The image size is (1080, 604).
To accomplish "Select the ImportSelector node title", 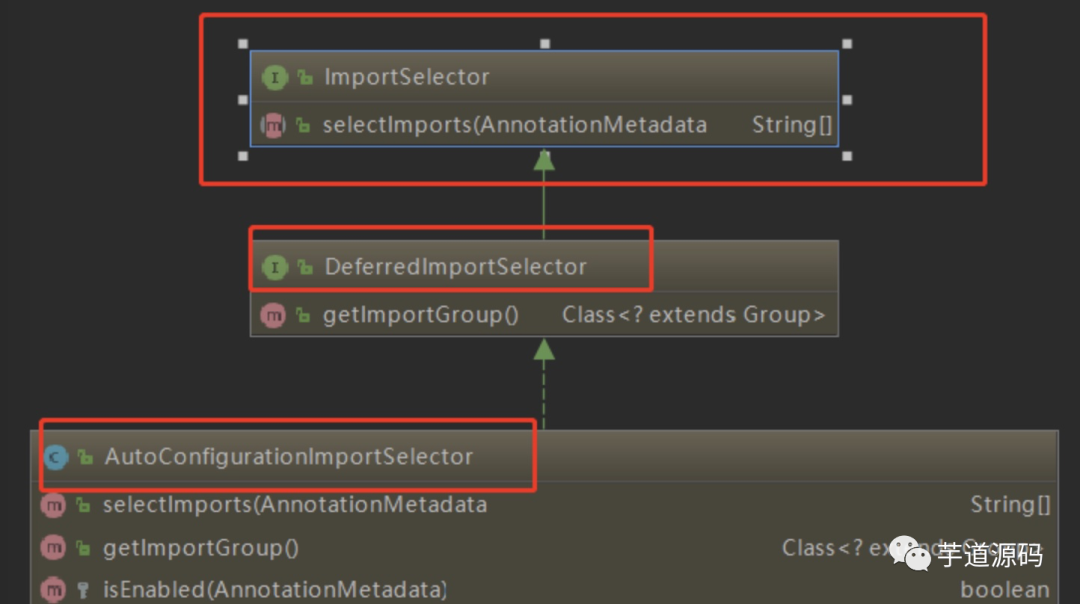I will pos(406,76).
